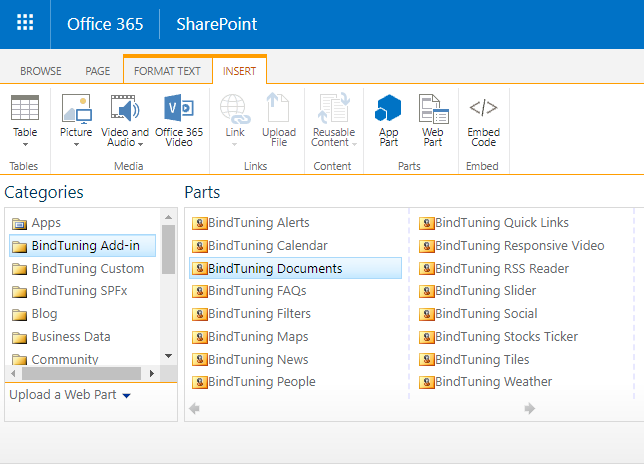The height and width of the screenshot is (467, 644).
Task: Click the BindTuning FAQs part icon
Action: click(x=200, y=291)
